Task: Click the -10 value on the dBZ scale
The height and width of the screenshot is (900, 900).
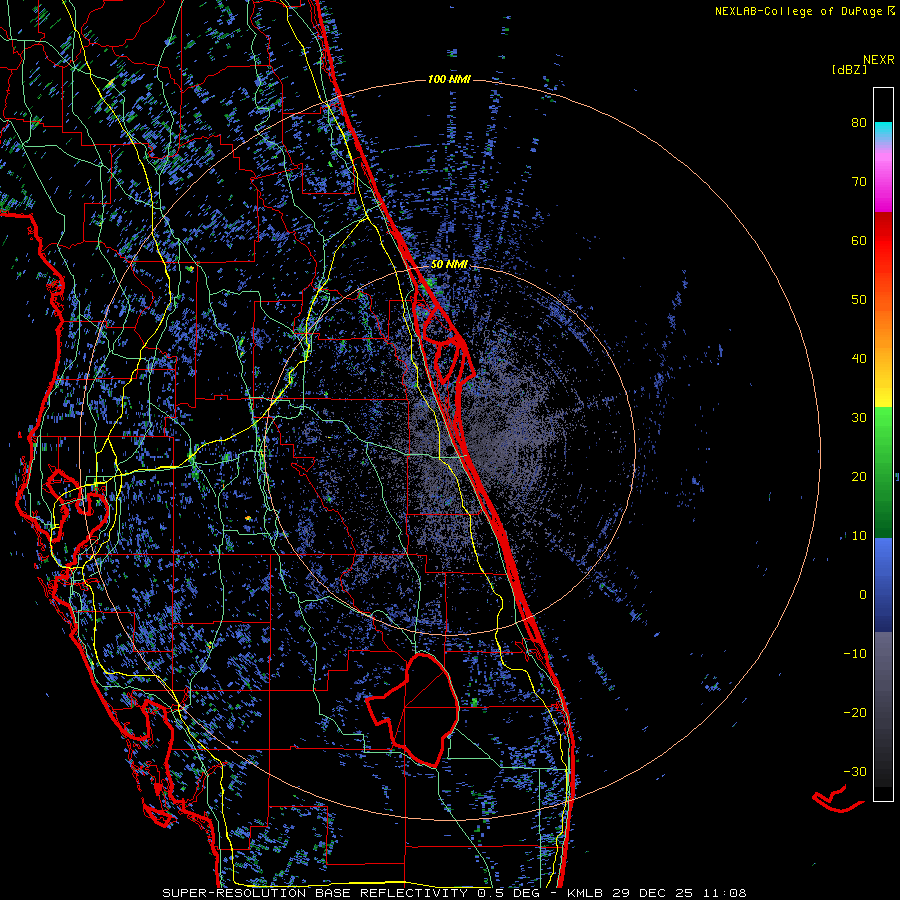Action: click(x=855, y=654)
